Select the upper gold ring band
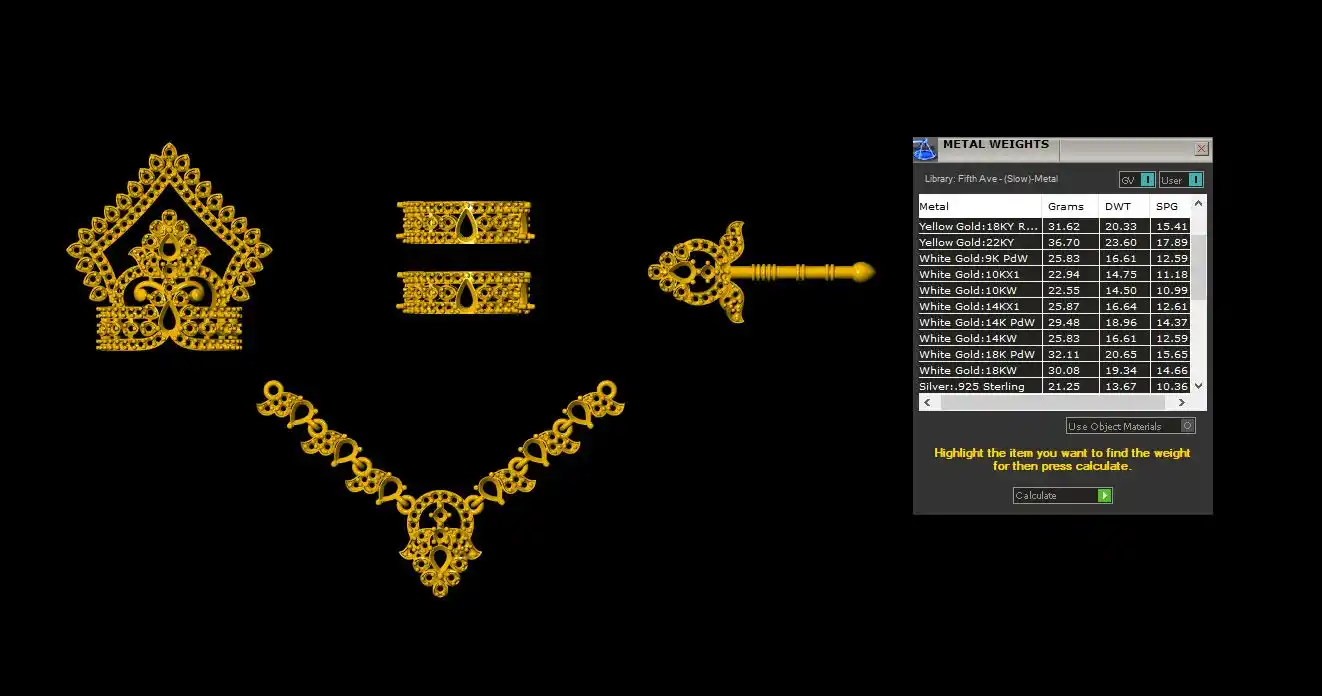Screen dimensions: 1322x696 point(465,222)
